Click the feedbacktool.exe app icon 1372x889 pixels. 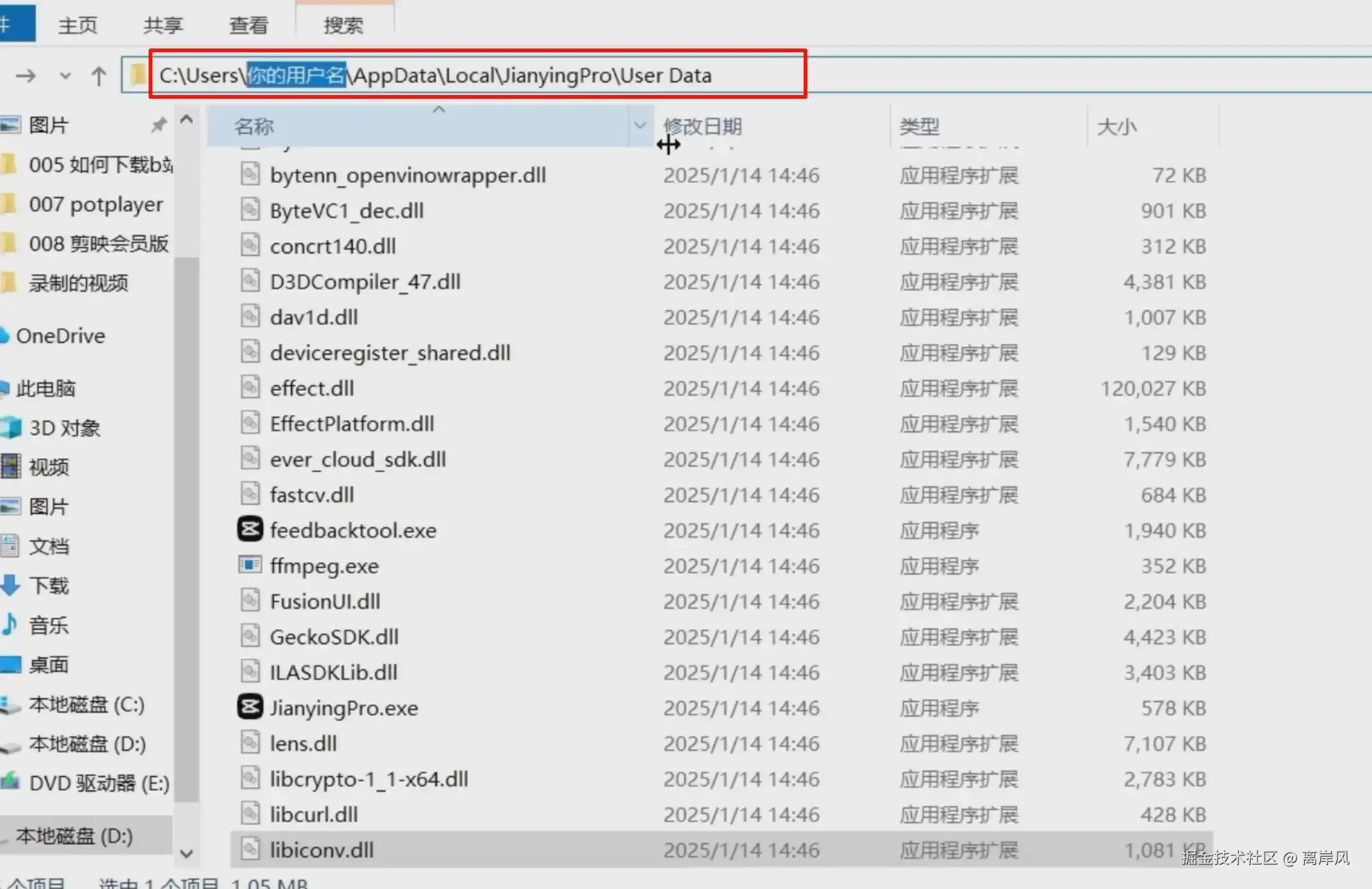click(250, 529)
